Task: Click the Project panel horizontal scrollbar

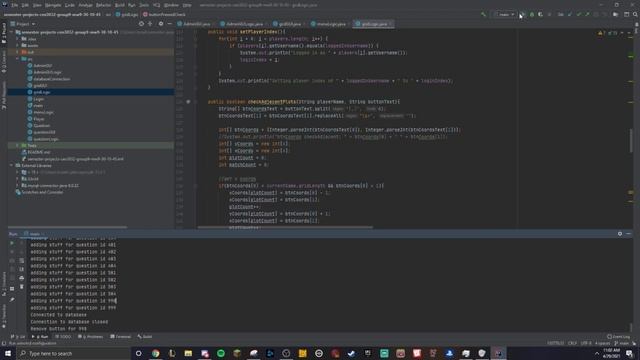Action: tap(67, 227)
